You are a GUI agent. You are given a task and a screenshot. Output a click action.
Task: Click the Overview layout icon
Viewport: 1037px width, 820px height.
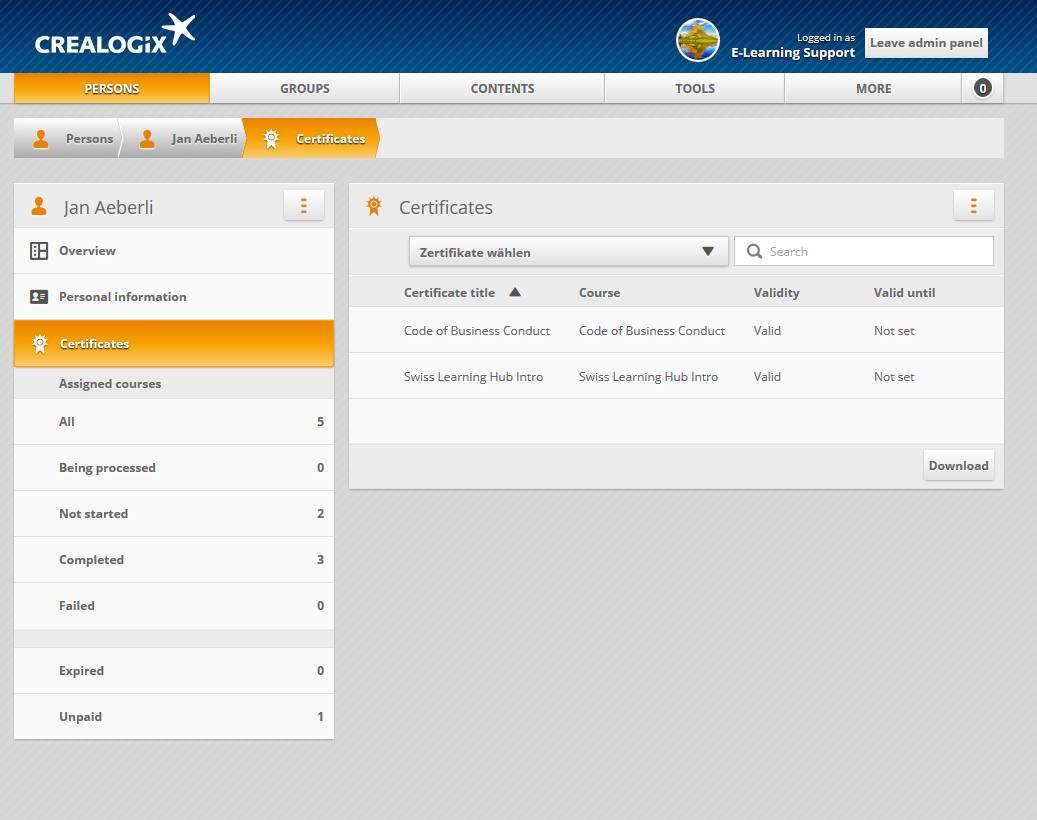coord(39,251)
